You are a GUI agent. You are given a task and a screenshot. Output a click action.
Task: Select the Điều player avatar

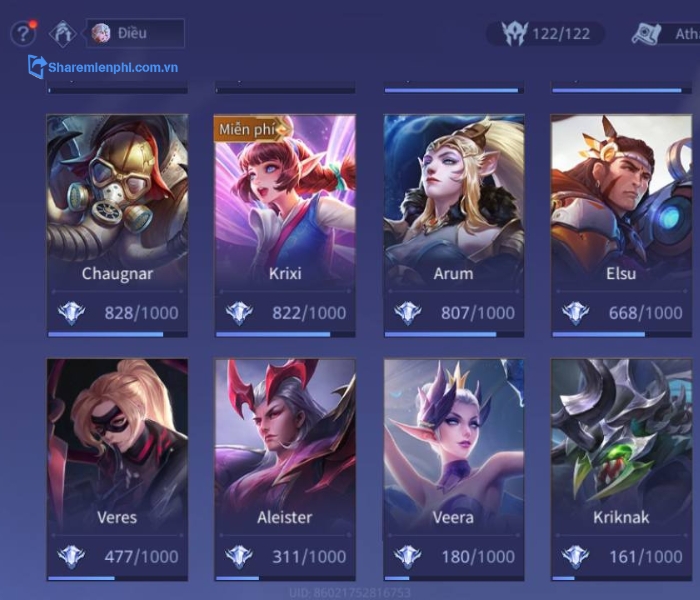[x=101, y=33]
